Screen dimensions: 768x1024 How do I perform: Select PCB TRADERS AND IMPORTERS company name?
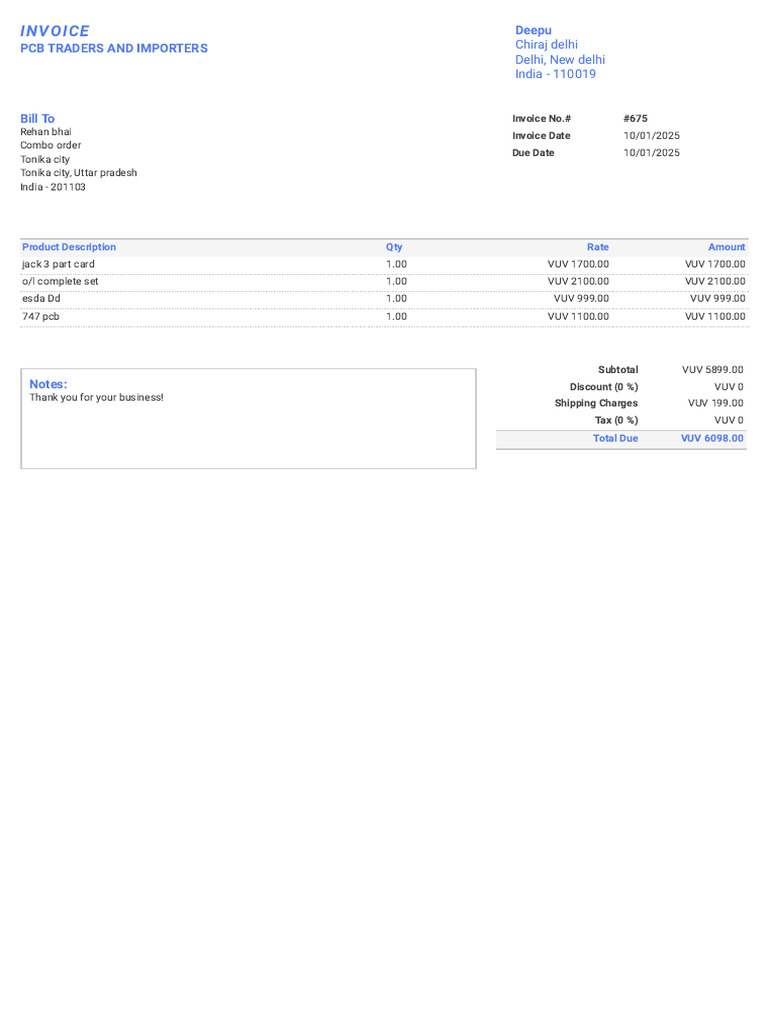pyautogui.click(x=114, y=48)
